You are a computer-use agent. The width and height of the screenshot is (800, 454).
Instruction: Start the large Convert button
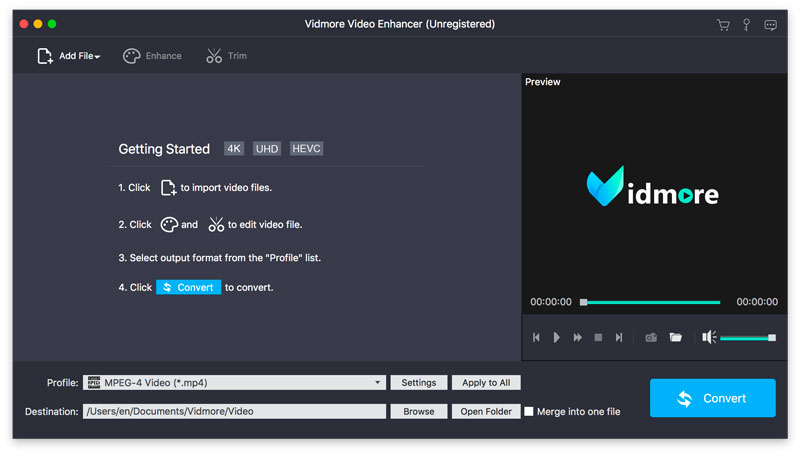point(713,398)
